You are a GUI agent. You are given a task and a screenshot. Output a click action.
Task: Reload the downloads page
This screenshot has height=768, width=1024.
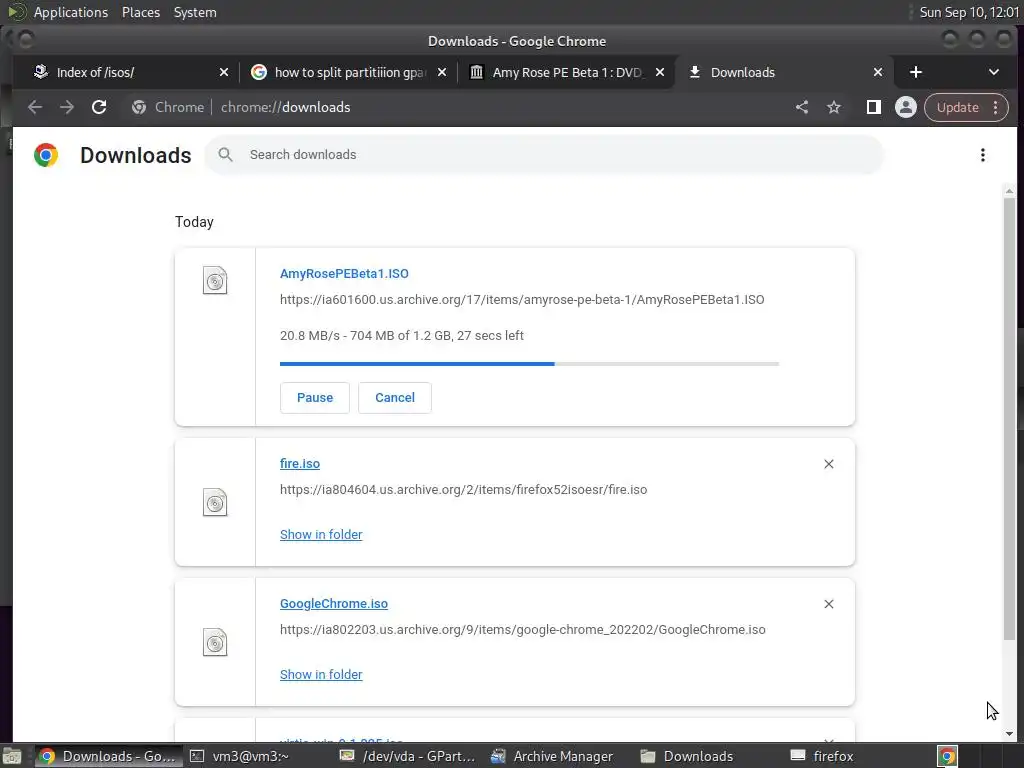coord(99,107)
